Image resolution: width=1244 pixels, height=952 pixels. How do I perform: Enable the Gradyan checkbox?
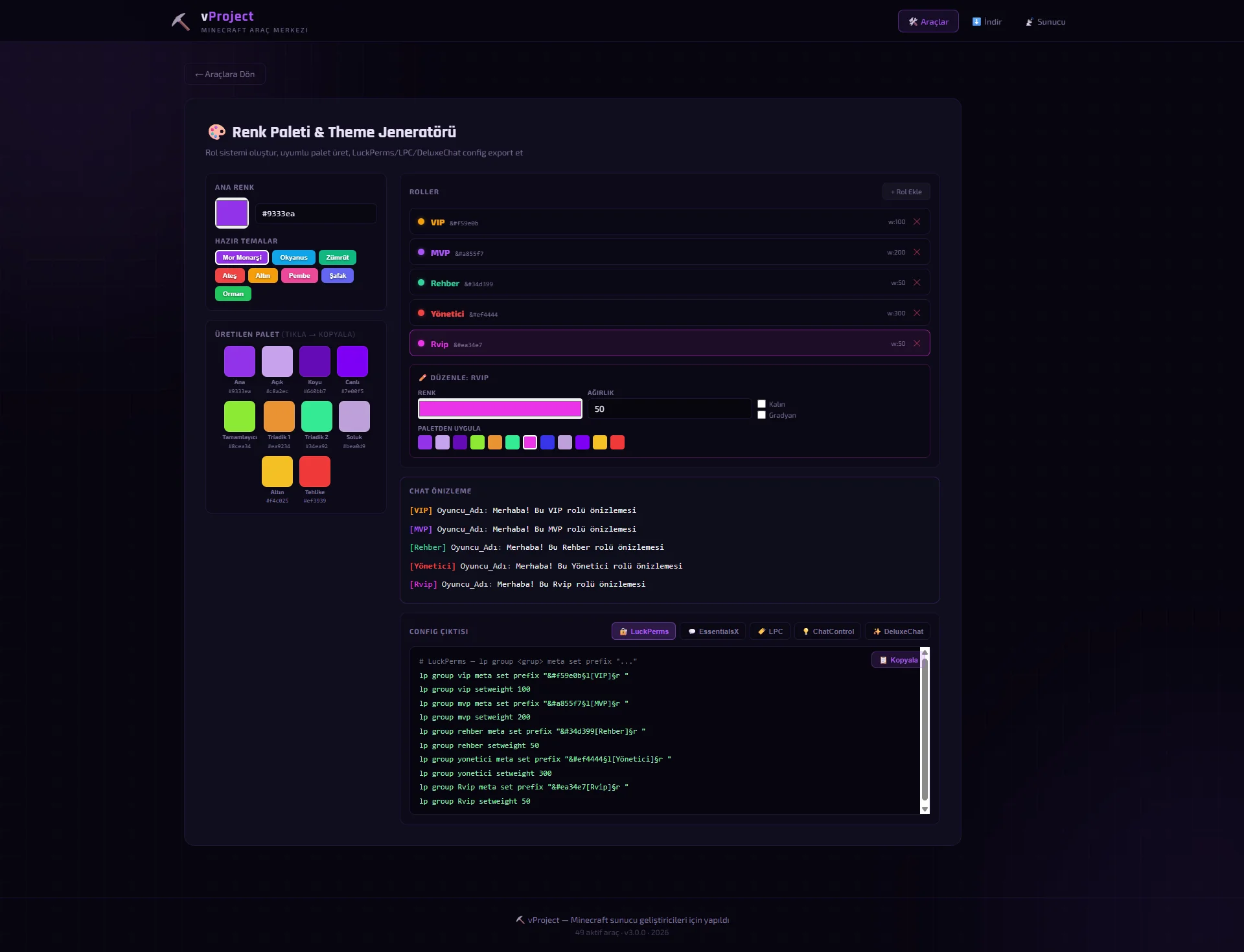click(x=762, y=415)
